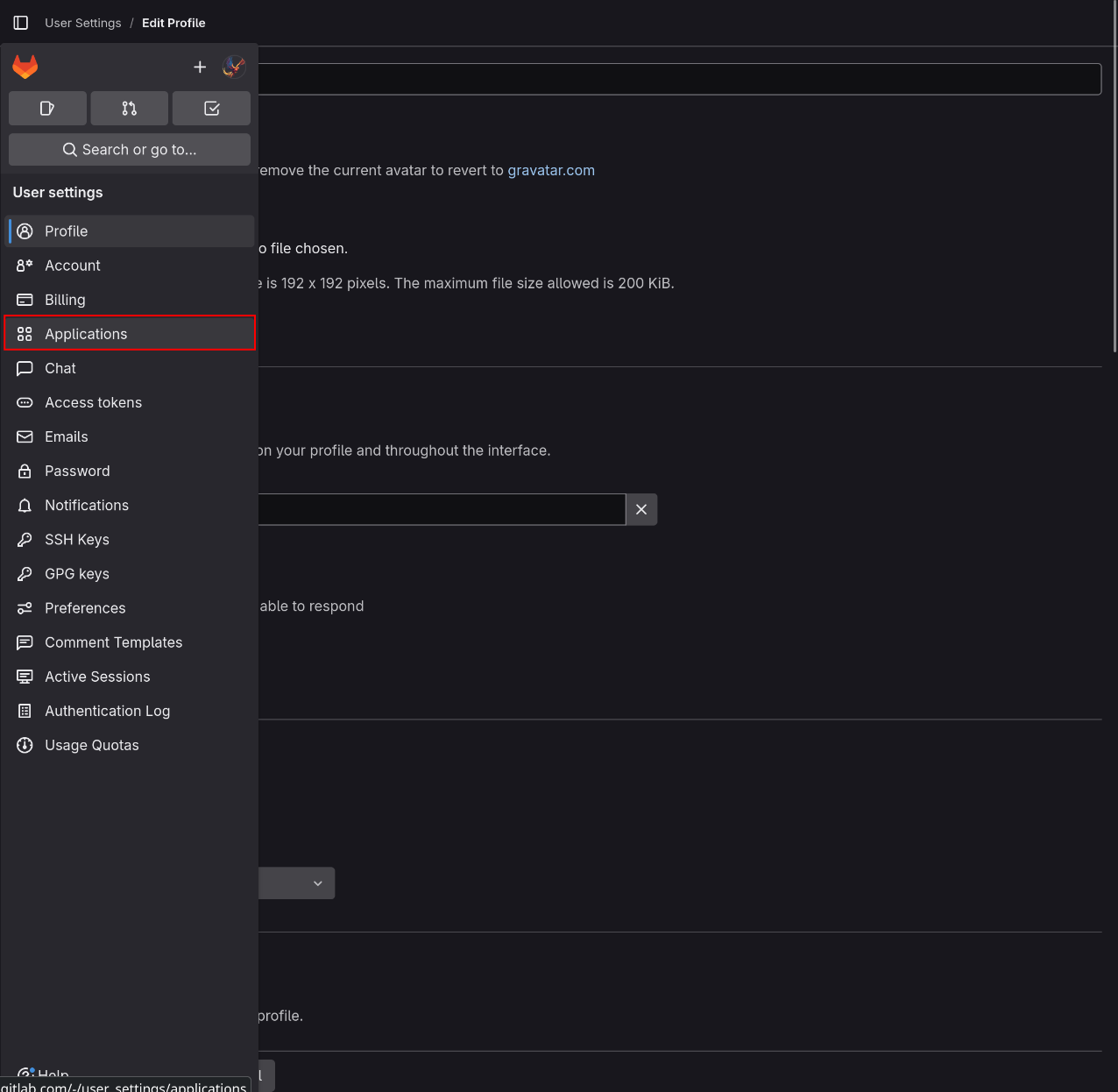Screen dimensions: 1118x1092
Task: Open the create new item plus menu
Action: [x=200, y=67]
